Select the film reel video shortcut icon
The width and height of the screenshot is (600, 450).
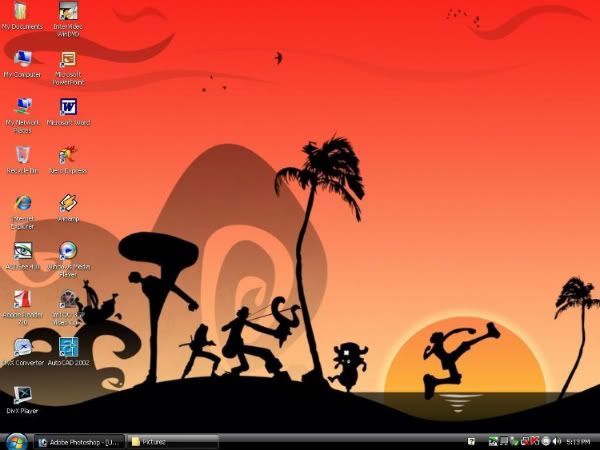pos(68,308)
